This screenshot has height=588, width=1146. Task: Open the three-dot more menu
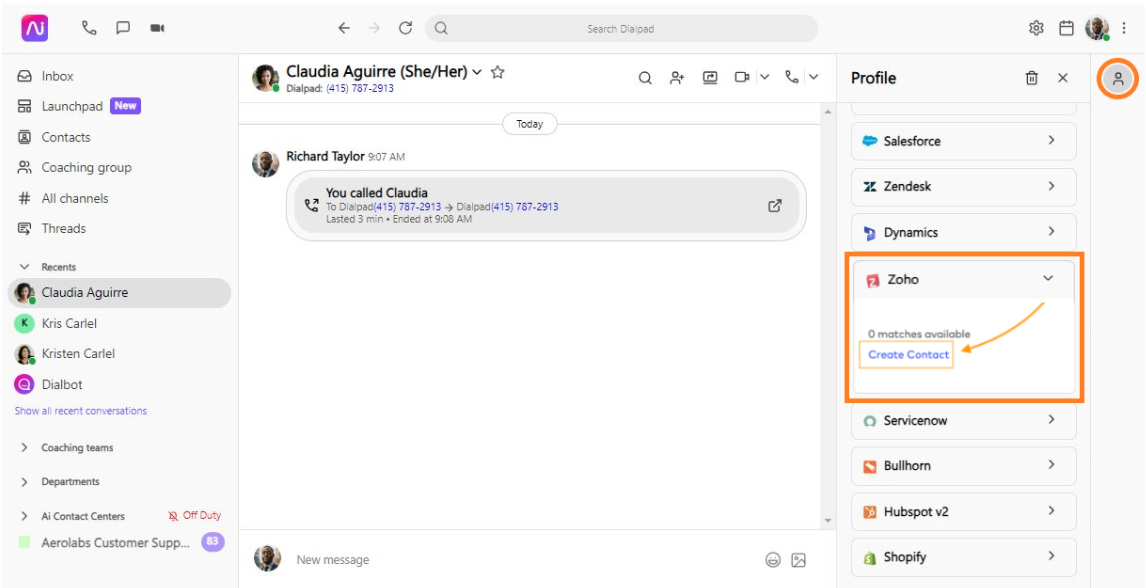[x=1124, y=28]
